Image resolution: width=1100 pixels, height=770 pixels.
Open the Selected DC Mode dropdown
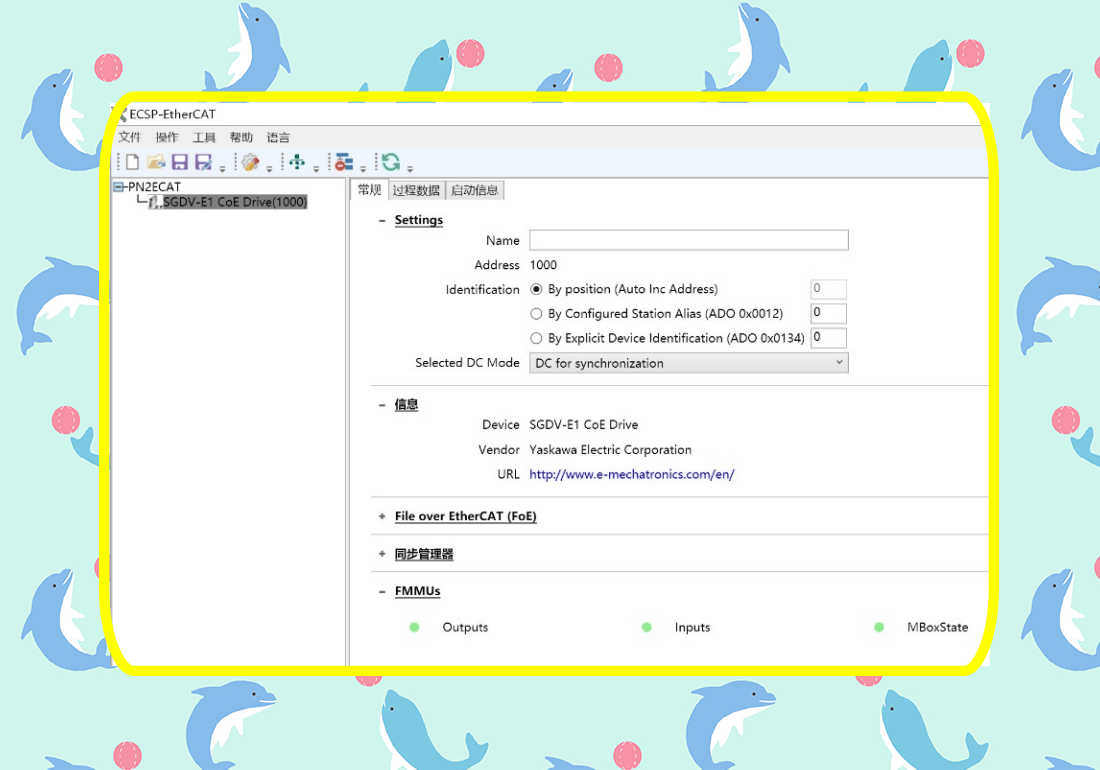pyautogui.click(x=688, y=363)
